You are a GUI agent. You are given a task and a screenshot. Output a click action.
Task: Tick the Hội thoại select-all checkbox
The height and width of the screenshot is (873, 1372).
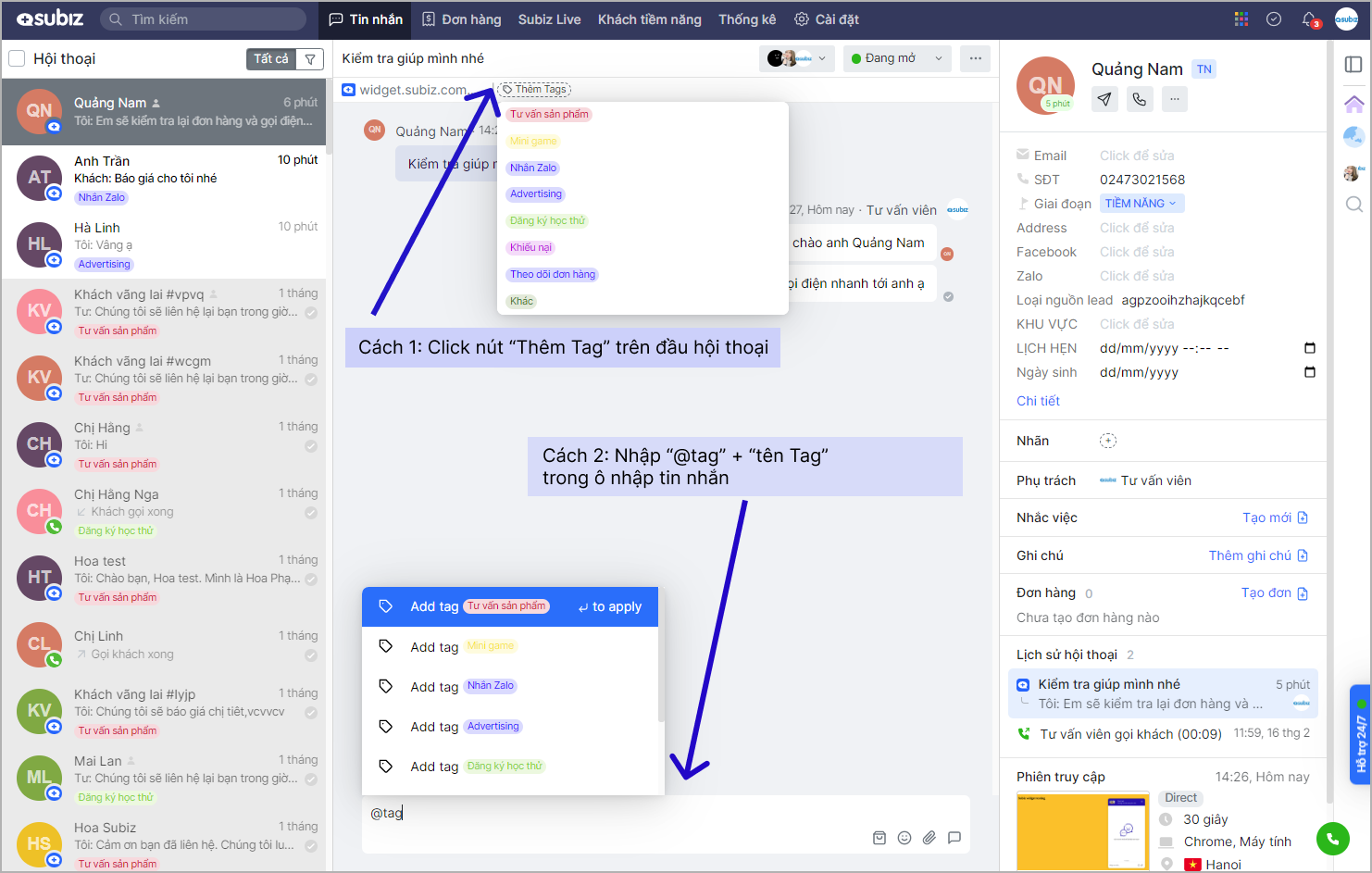pos(17,59)
